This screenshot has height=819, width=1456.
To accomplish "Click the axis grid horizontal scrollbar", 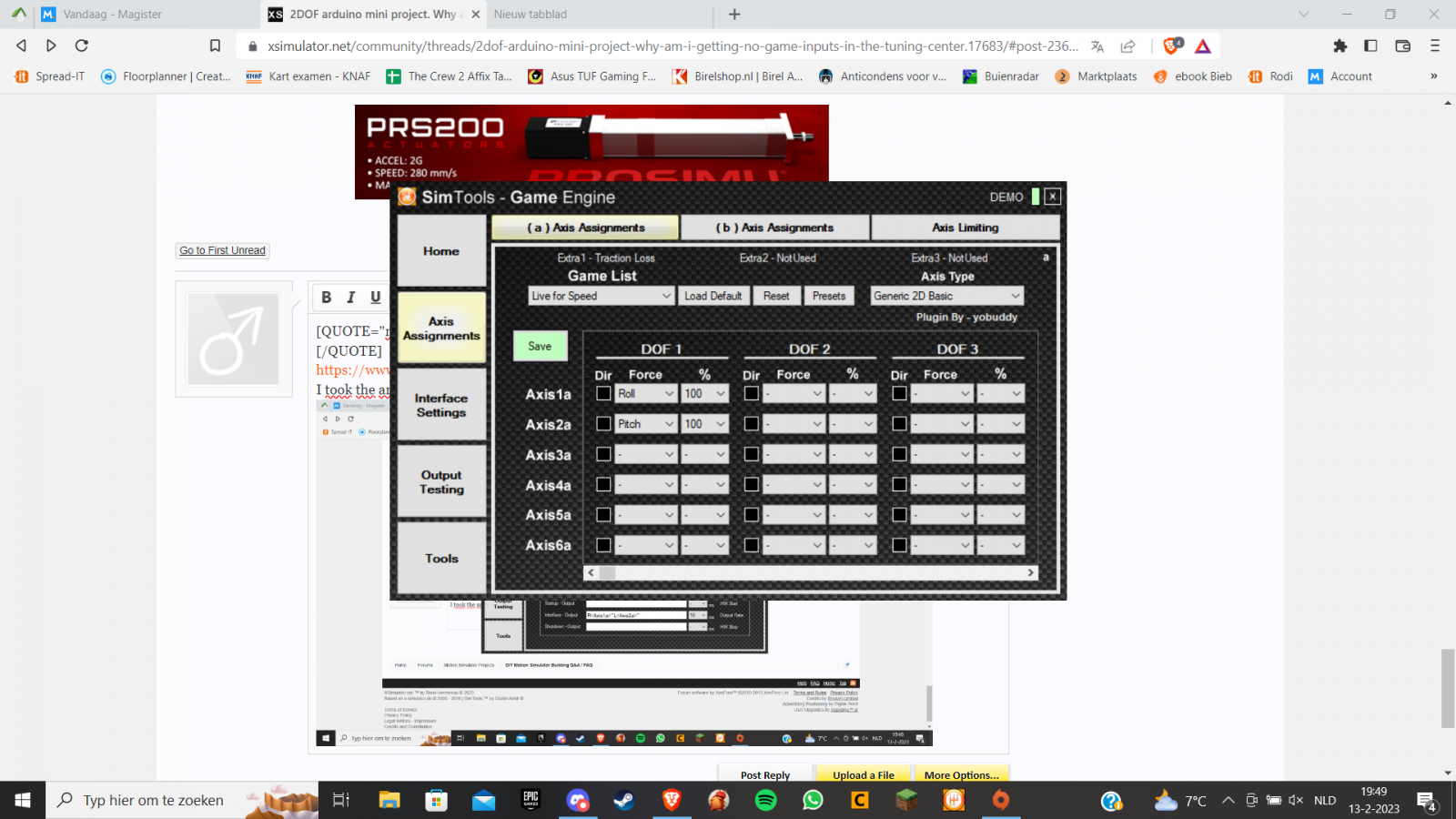I will pyautogui.click(x=810, y=572).
